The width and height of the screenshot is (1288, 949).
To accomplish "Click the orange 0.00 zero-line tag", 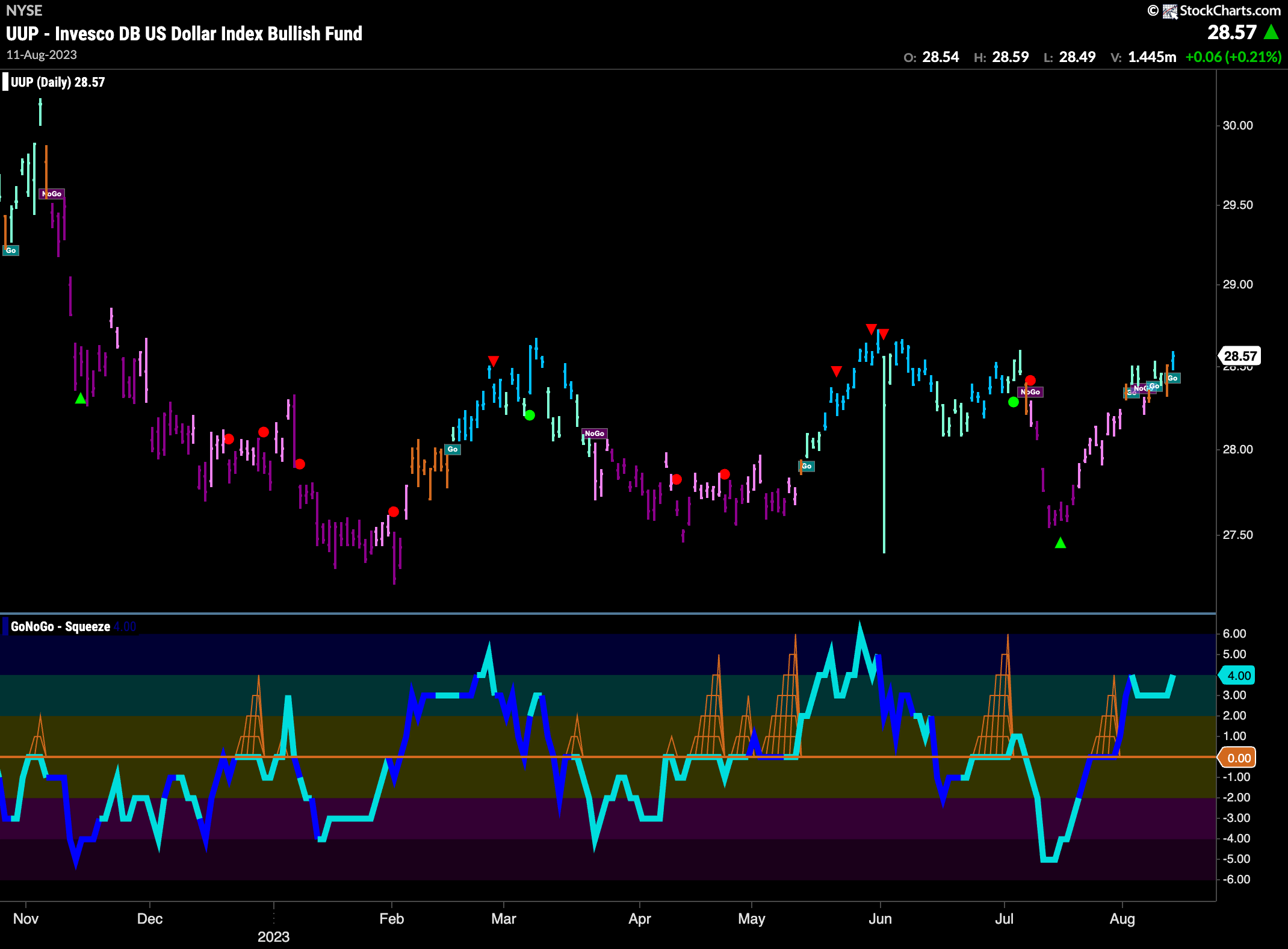I will [1238, 758].
